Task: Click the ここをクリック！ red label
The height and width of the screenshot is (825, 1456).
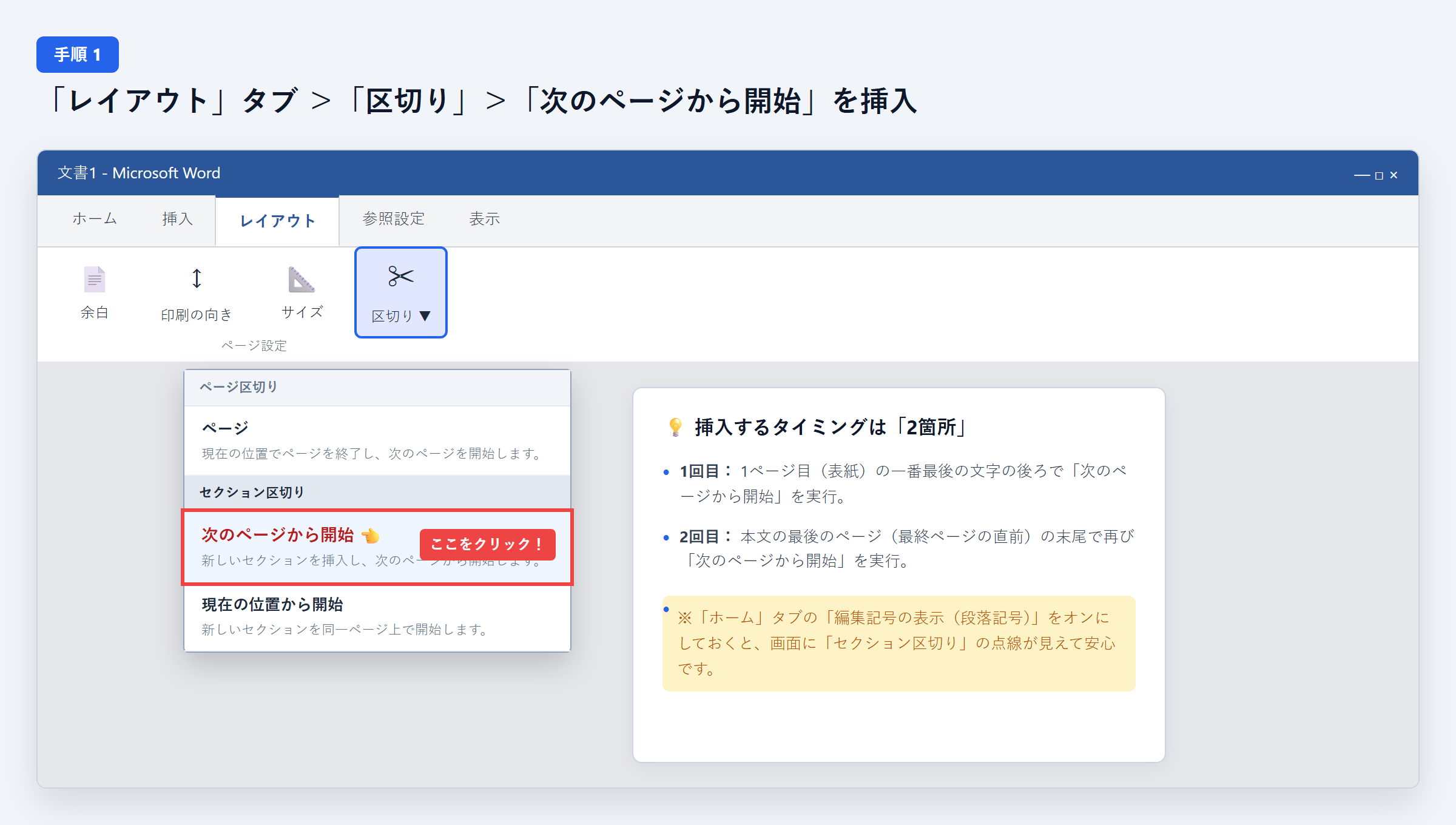Action: click(x=487, y=544)
